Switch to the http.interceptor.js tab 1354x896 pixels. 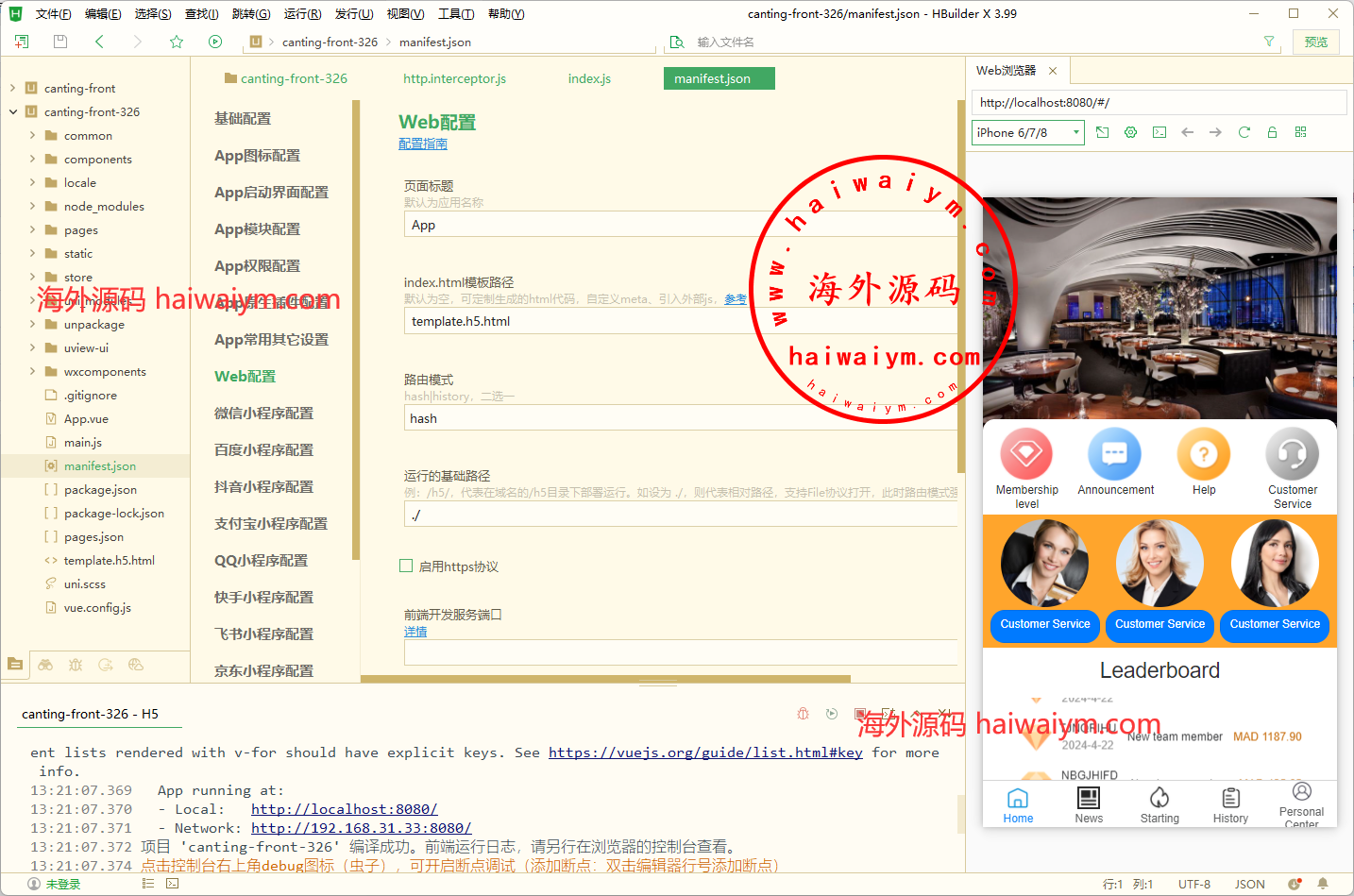pos(454,78)
